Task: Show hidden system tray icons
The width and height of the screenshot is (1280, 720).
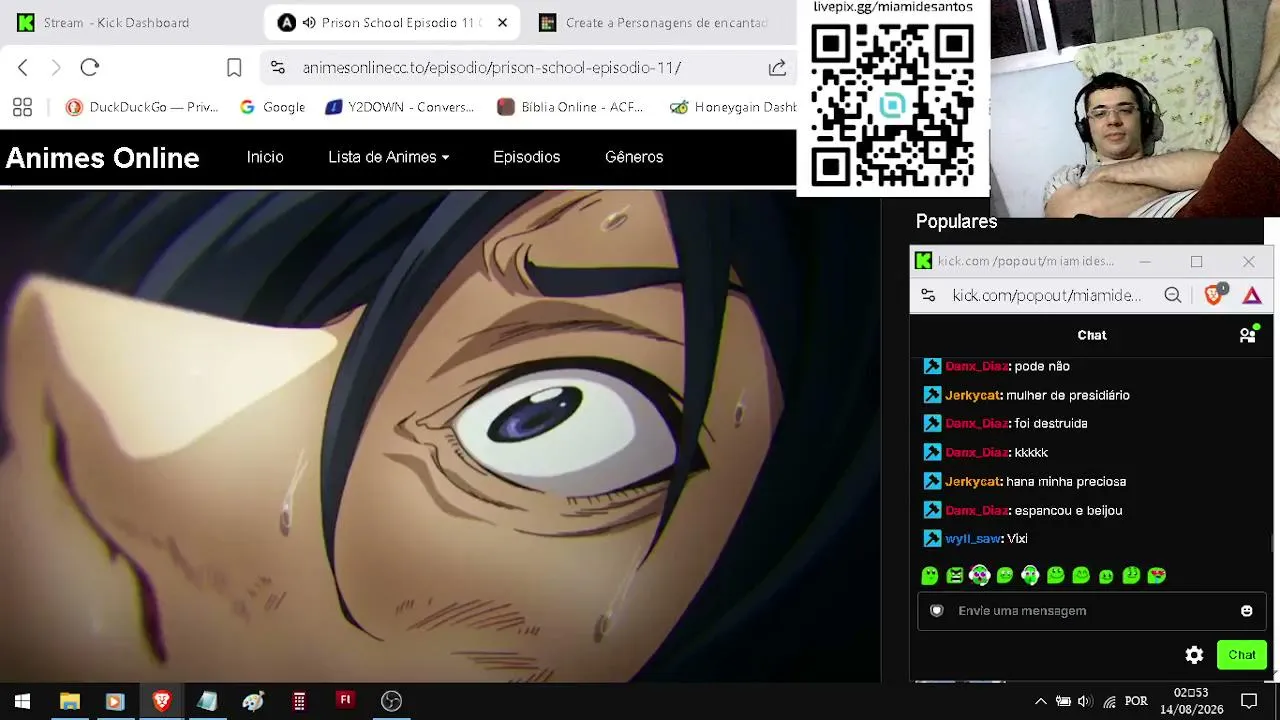Action: 1040,701
